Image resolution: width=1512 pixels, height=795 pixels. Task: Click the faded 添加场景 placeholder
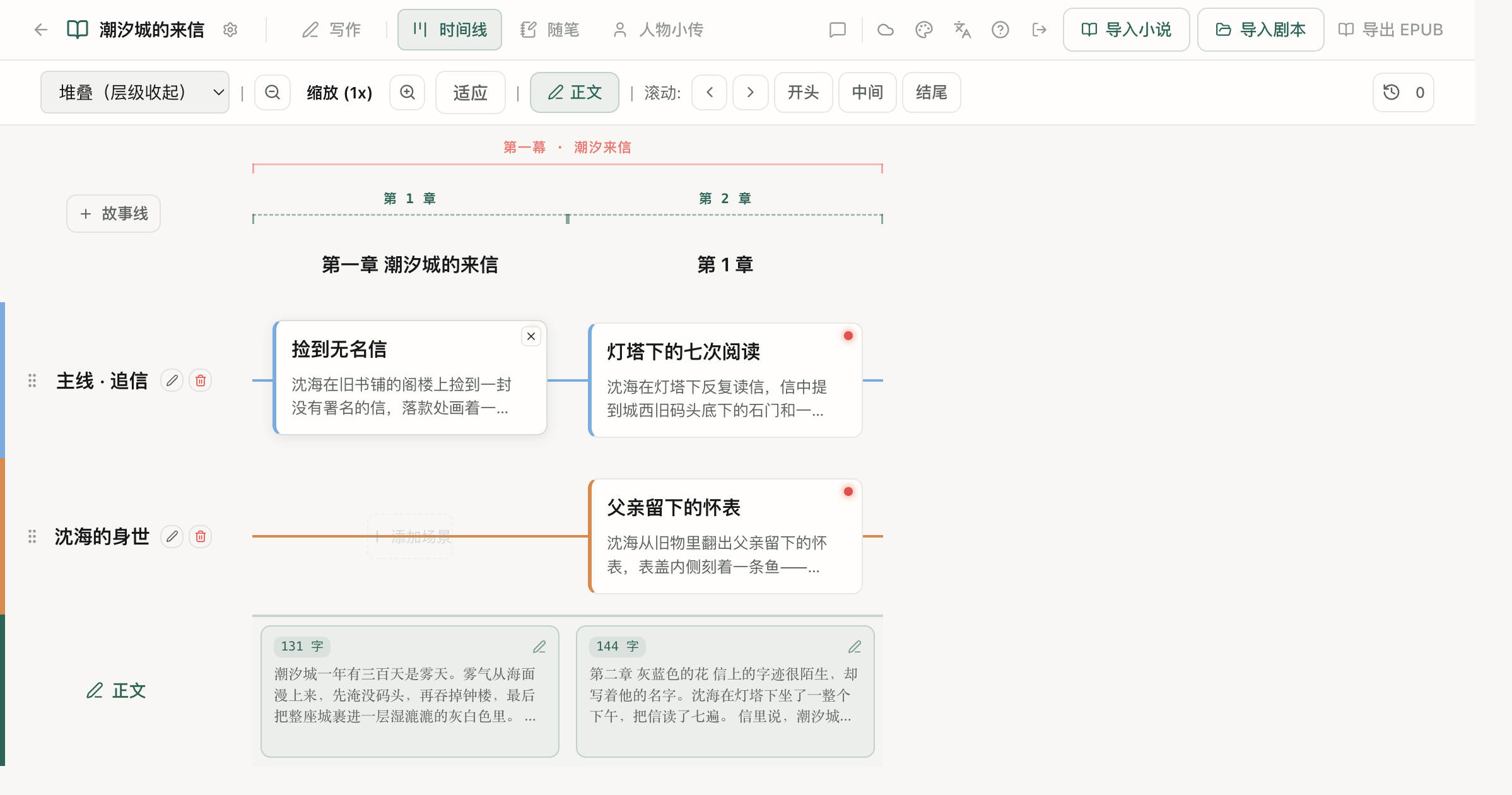coord(411,536)
